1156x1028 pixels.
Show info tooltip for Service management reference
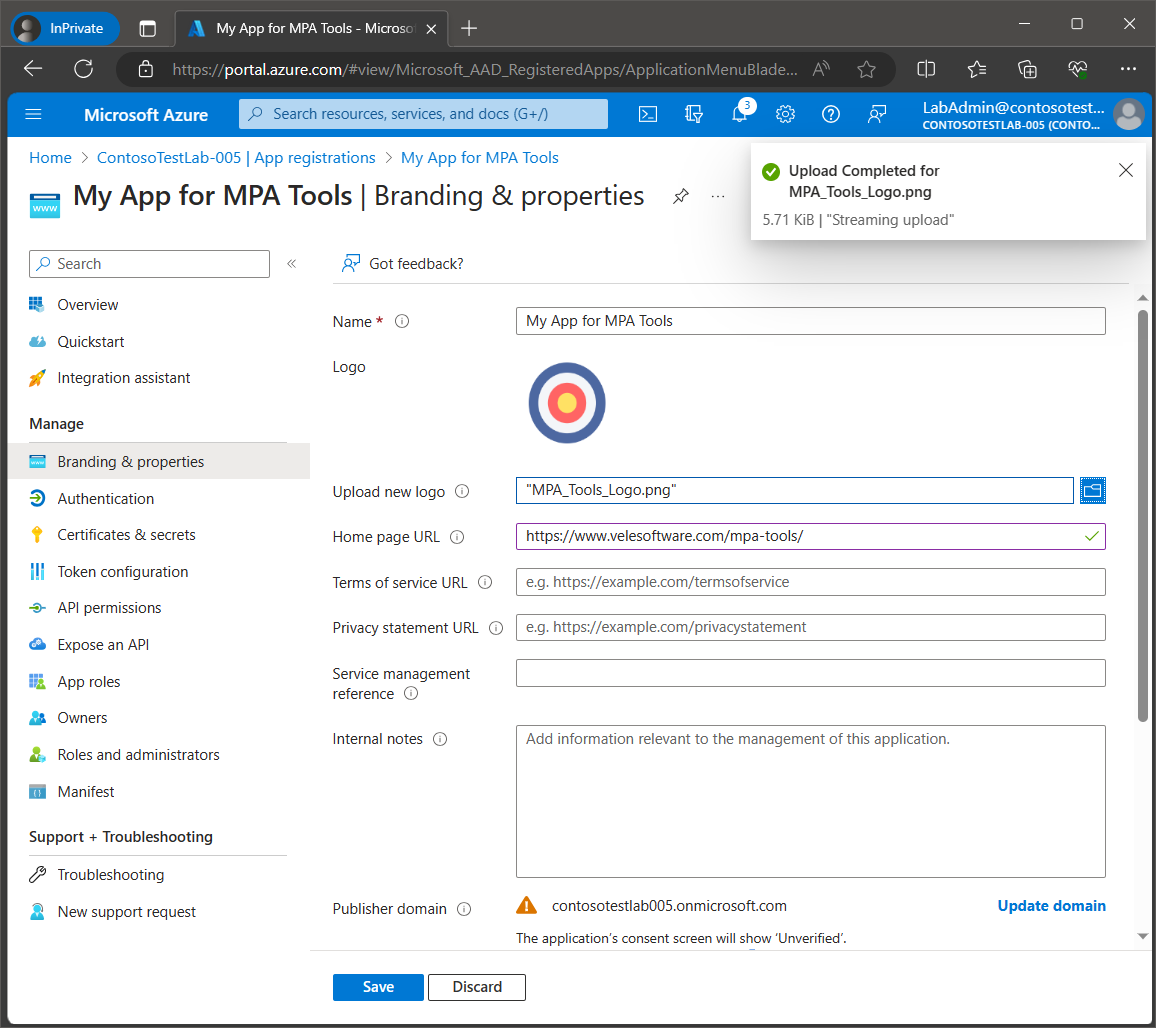(x=411, y=693)
